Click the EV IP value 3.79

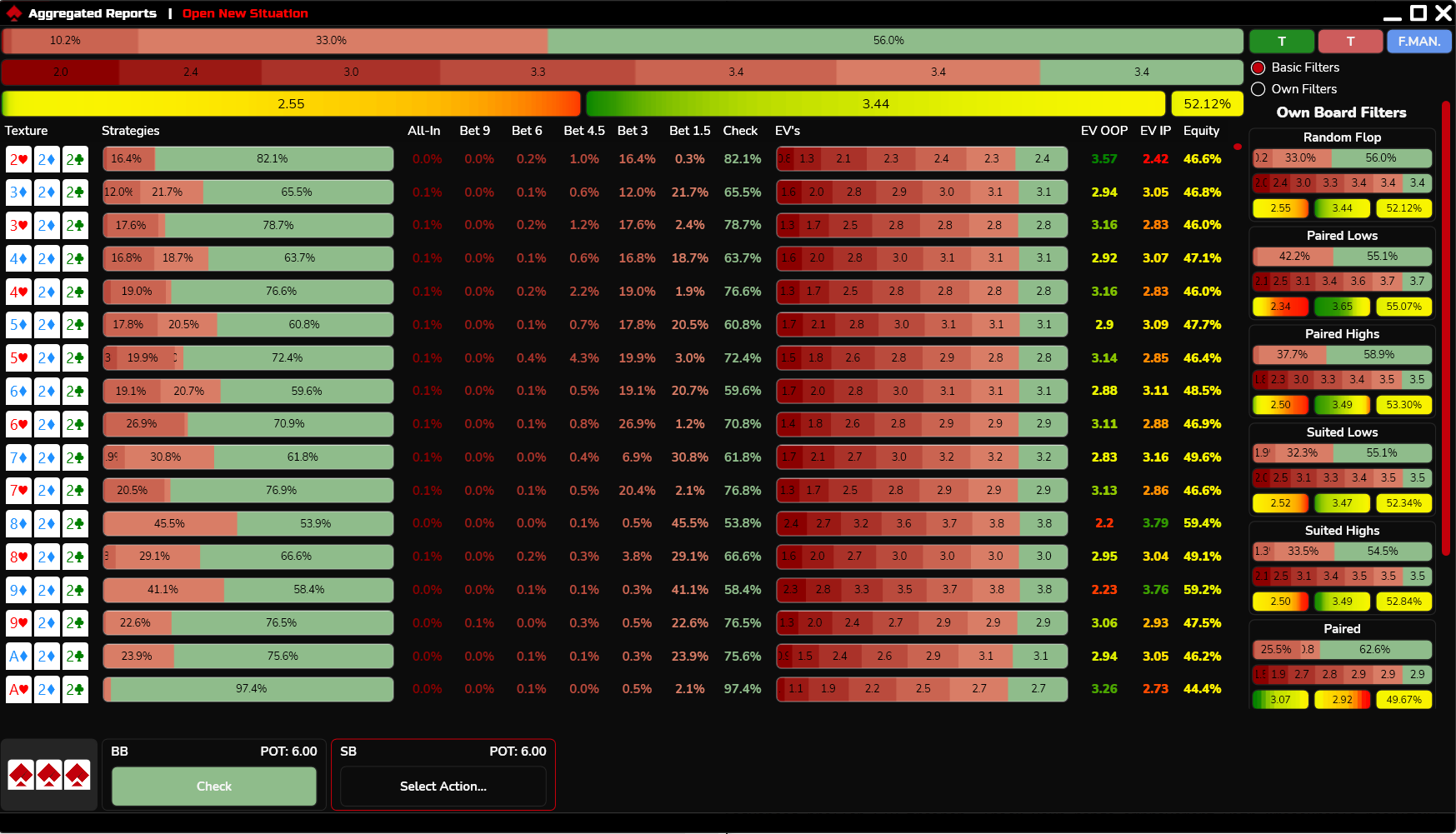coord(1155,523)
